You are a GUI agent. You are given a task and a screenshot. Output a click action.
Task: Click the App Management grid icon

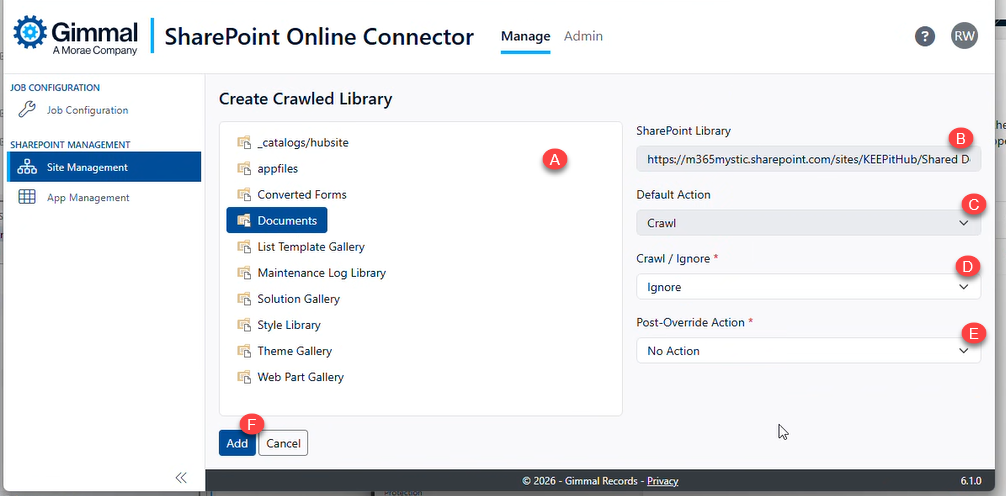coord(27,197)
